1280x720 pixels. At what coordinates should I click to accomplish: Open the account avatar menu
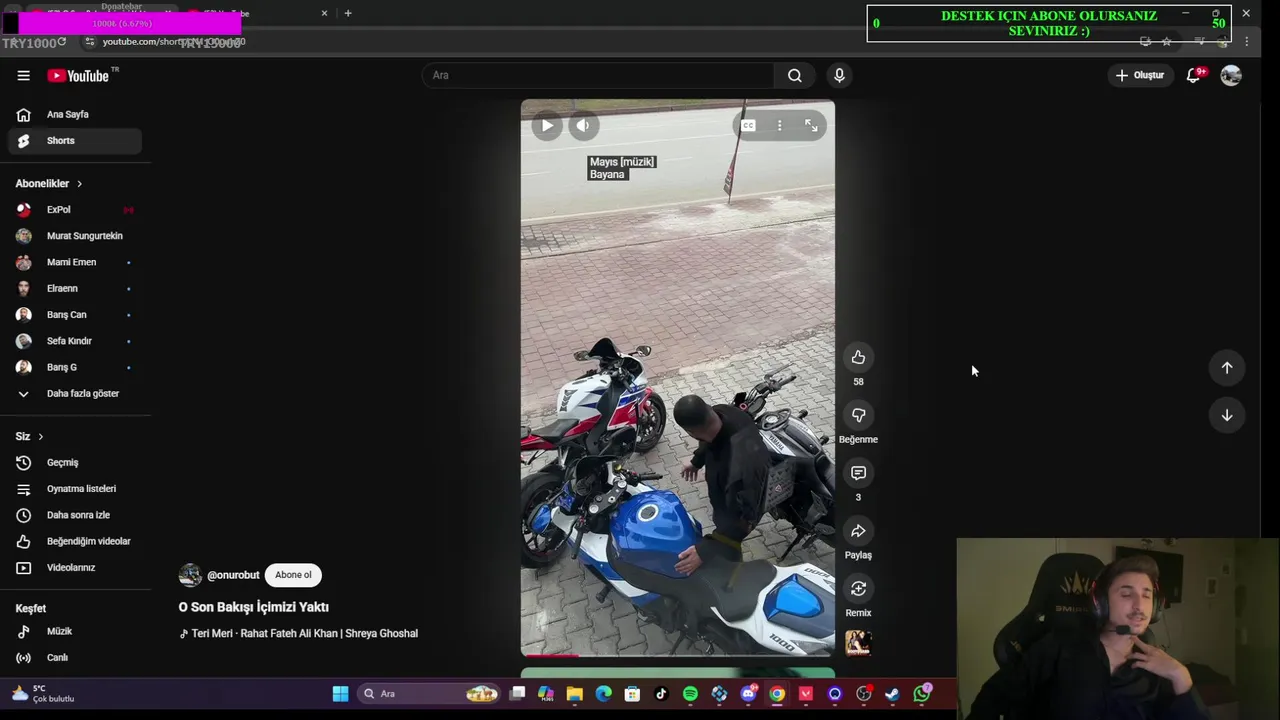(x=1231, y=75)
